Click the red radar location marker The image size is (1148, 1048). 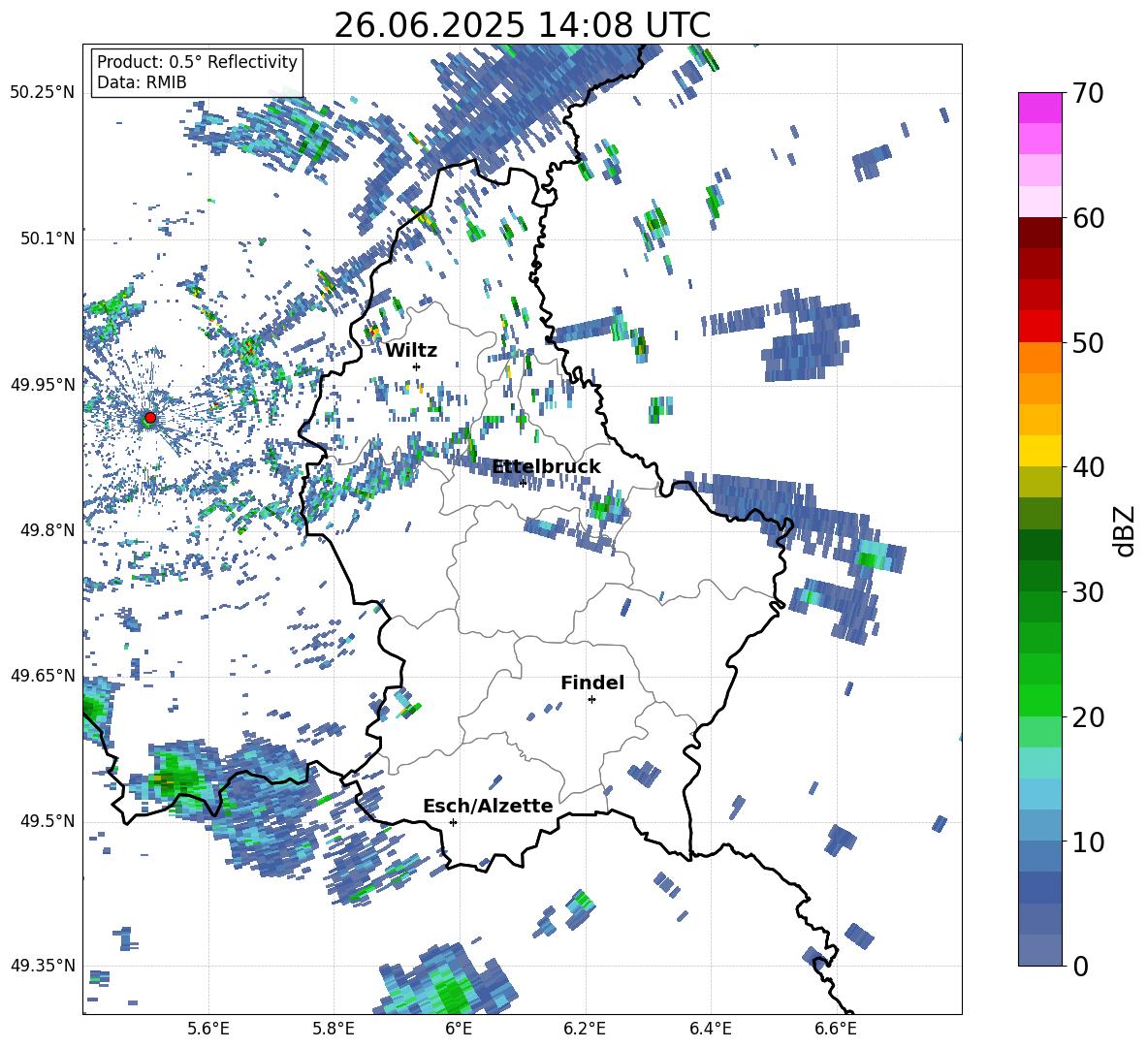pyautogui.click(x=150, y=418)
